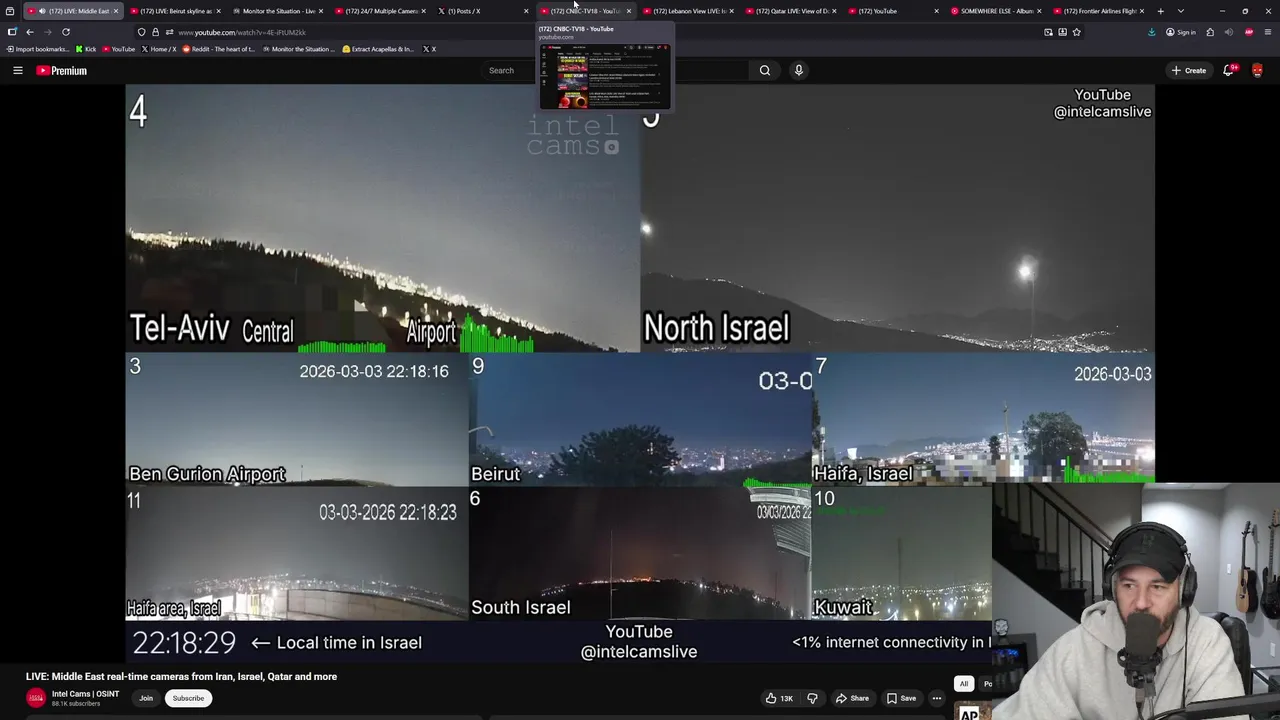Save the video with the Save button
The width and height of the screenshot is (1280, 720).
901,698
